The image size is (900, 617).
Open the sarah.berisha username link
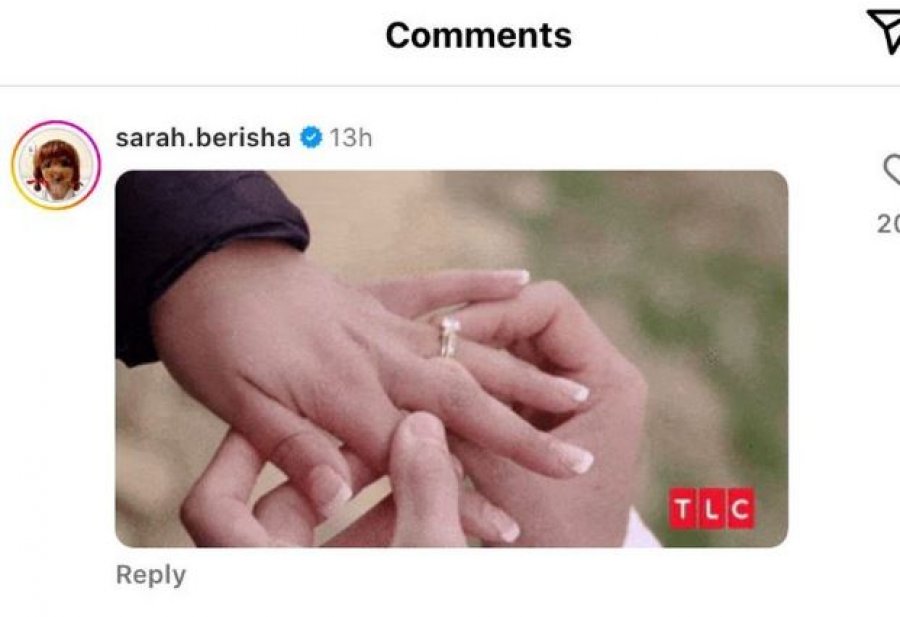point(203,138)
